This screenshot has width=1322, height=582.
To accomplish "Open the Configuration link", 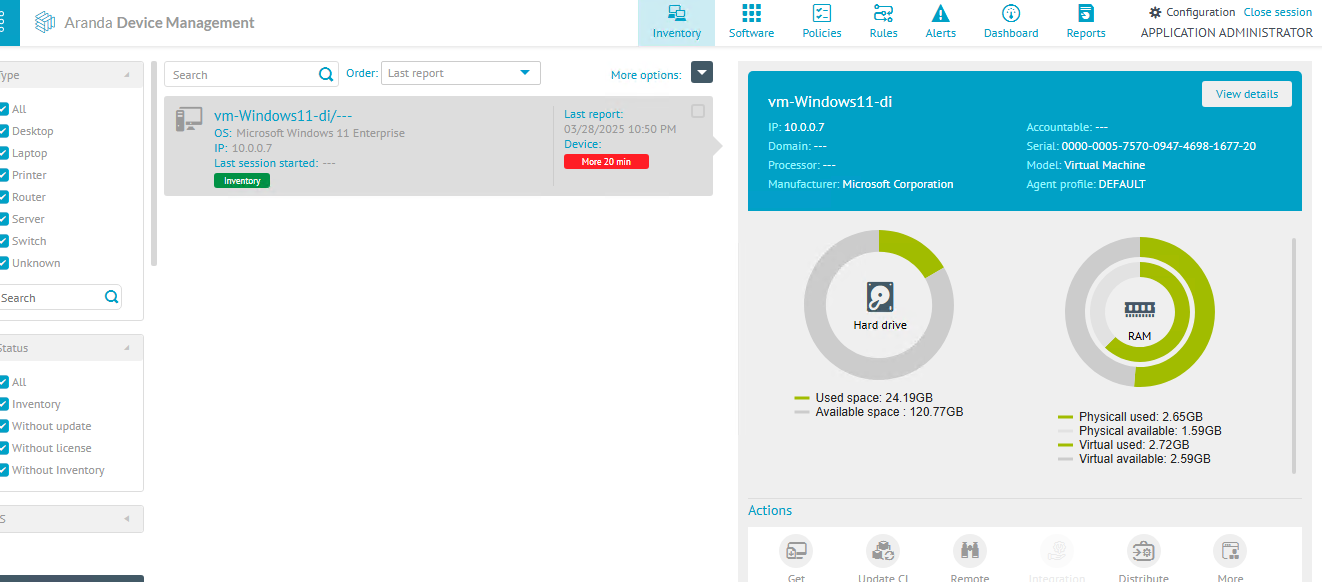I will click(x=1201, y=12).
